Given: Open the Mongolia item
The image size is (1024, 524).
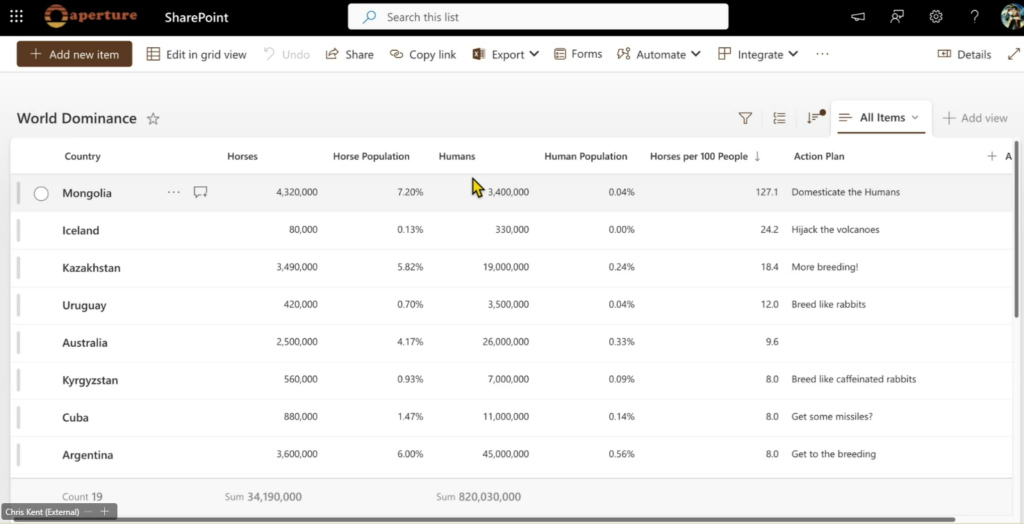Looking at the screenshot, I should (x=87, y=193).
